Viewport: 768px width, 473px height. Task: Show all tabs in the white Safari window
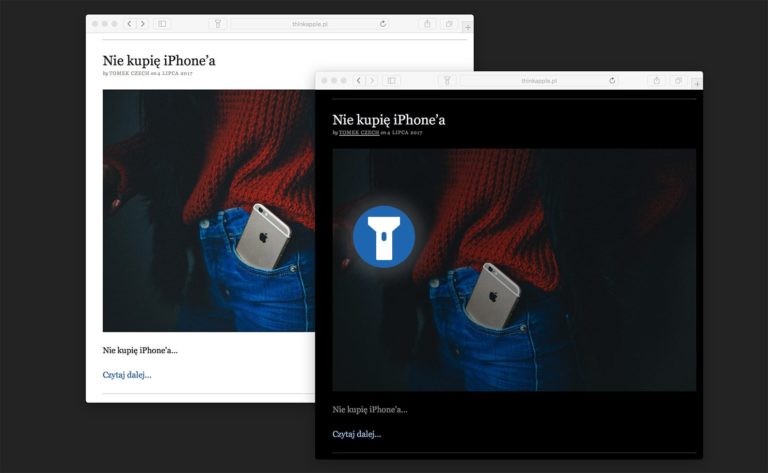click(449, 24)
